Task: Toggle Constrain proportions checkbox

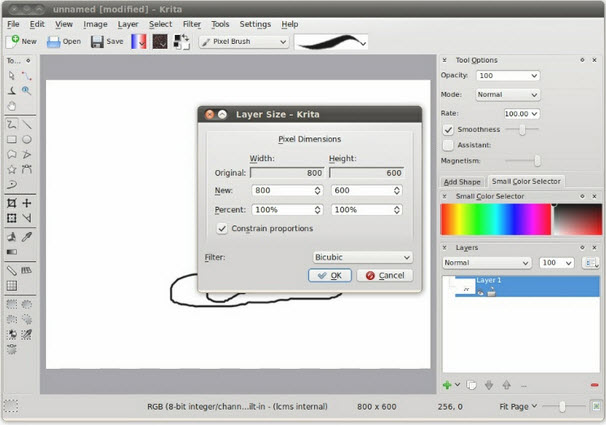Action: [222, 228]
